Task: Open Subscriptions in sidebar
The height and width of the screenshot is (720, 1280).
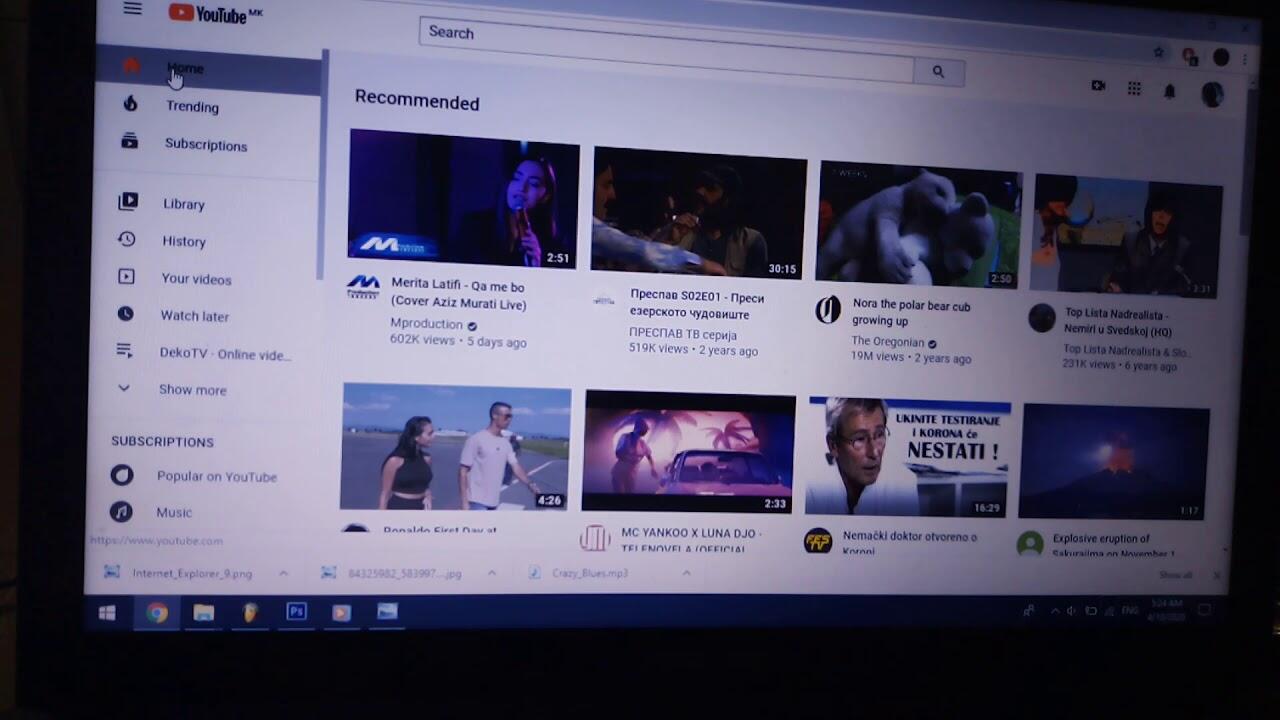Action: click(x=205, y=145)
